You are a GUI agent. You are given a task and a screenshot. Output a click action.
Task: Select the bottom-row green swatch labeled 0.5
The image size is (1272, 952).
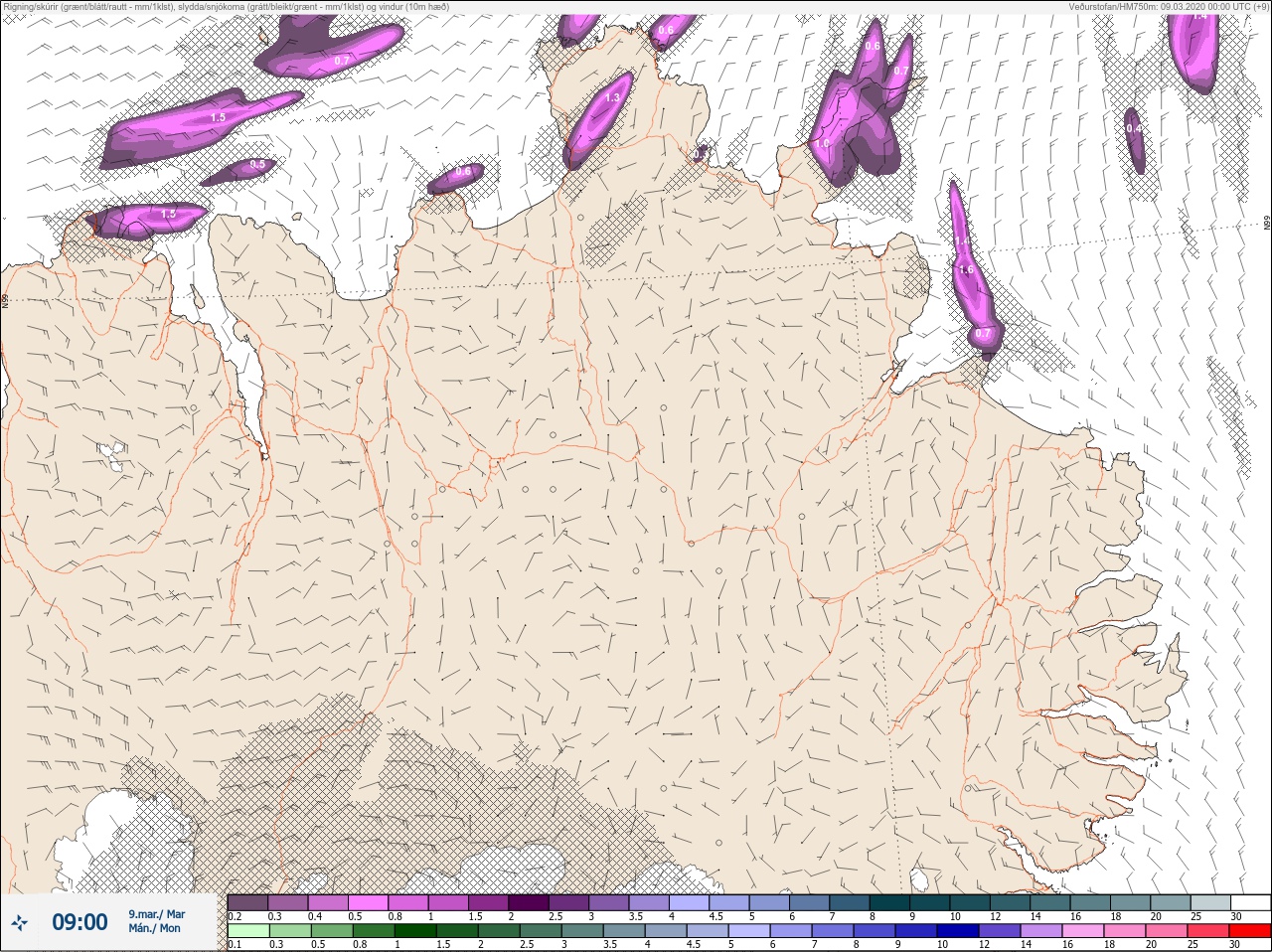[331, 931]
